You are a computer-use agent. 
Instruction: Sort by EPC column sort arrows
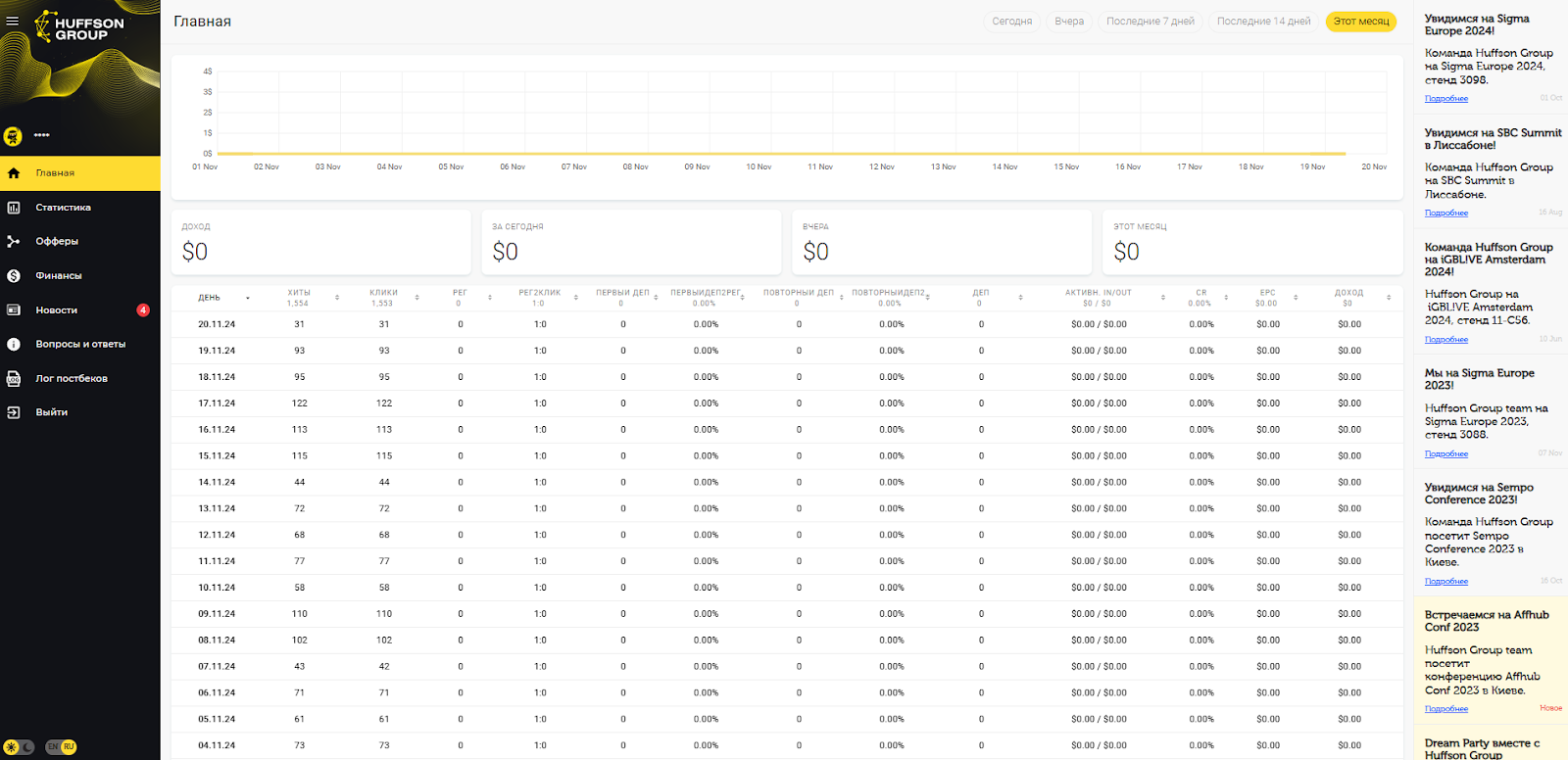tap(1296, 298)
